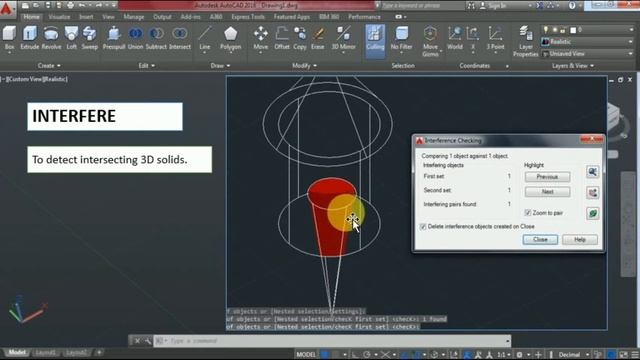
Task: Select the Extrude tool
Action: coord(30,38)
